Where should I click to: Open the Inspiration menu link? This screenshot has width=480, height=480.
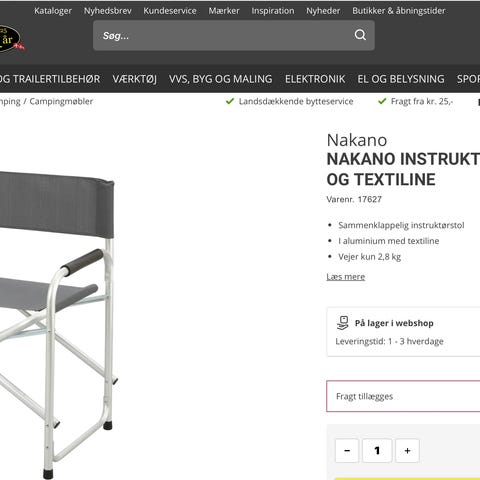click(x=273, y=11)
